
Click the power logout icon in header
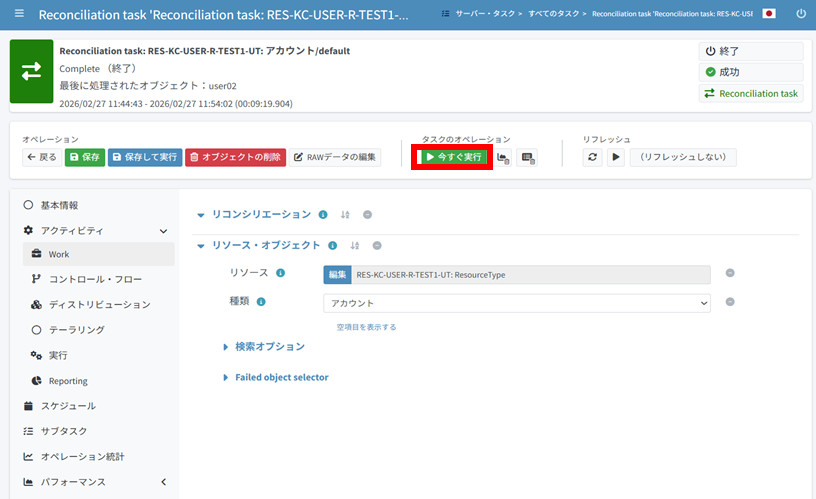(801, 14)
